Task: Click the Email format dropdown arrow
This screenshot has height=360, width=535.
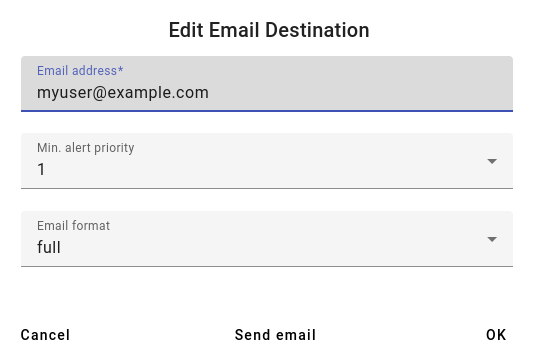Action: [492, 239]
